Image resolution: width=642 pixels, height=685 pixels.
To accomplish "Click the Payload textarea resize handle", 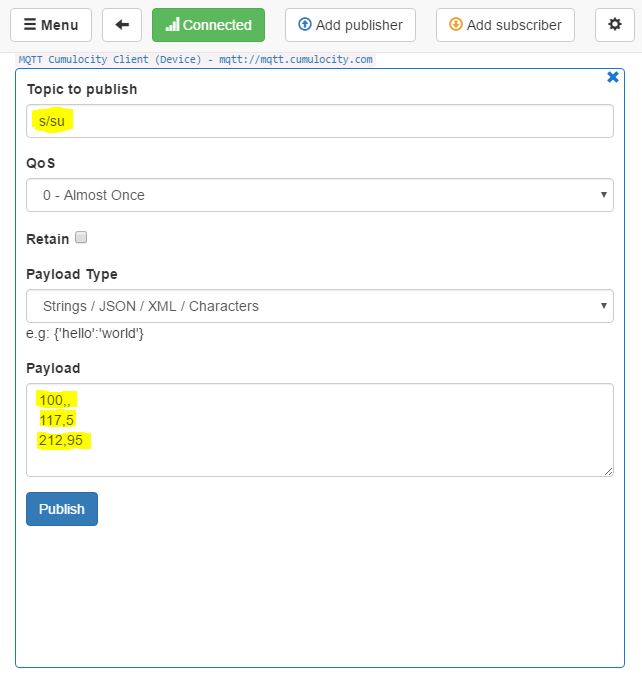I will pyautogui.click(x=607, y=470).
